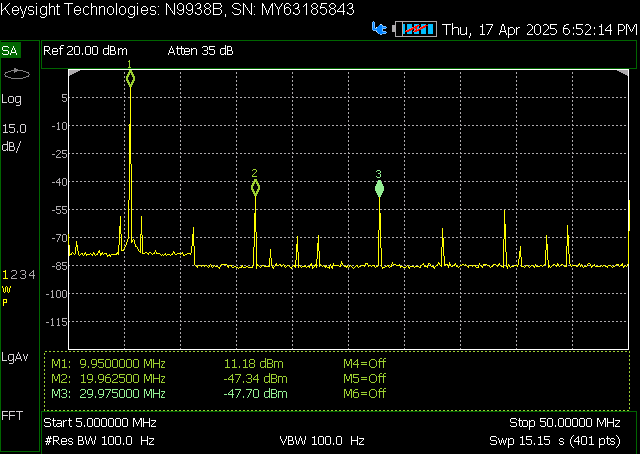Click M1 amplitude 11.18 dBm

pyautogui.click(x=253, y=363)
